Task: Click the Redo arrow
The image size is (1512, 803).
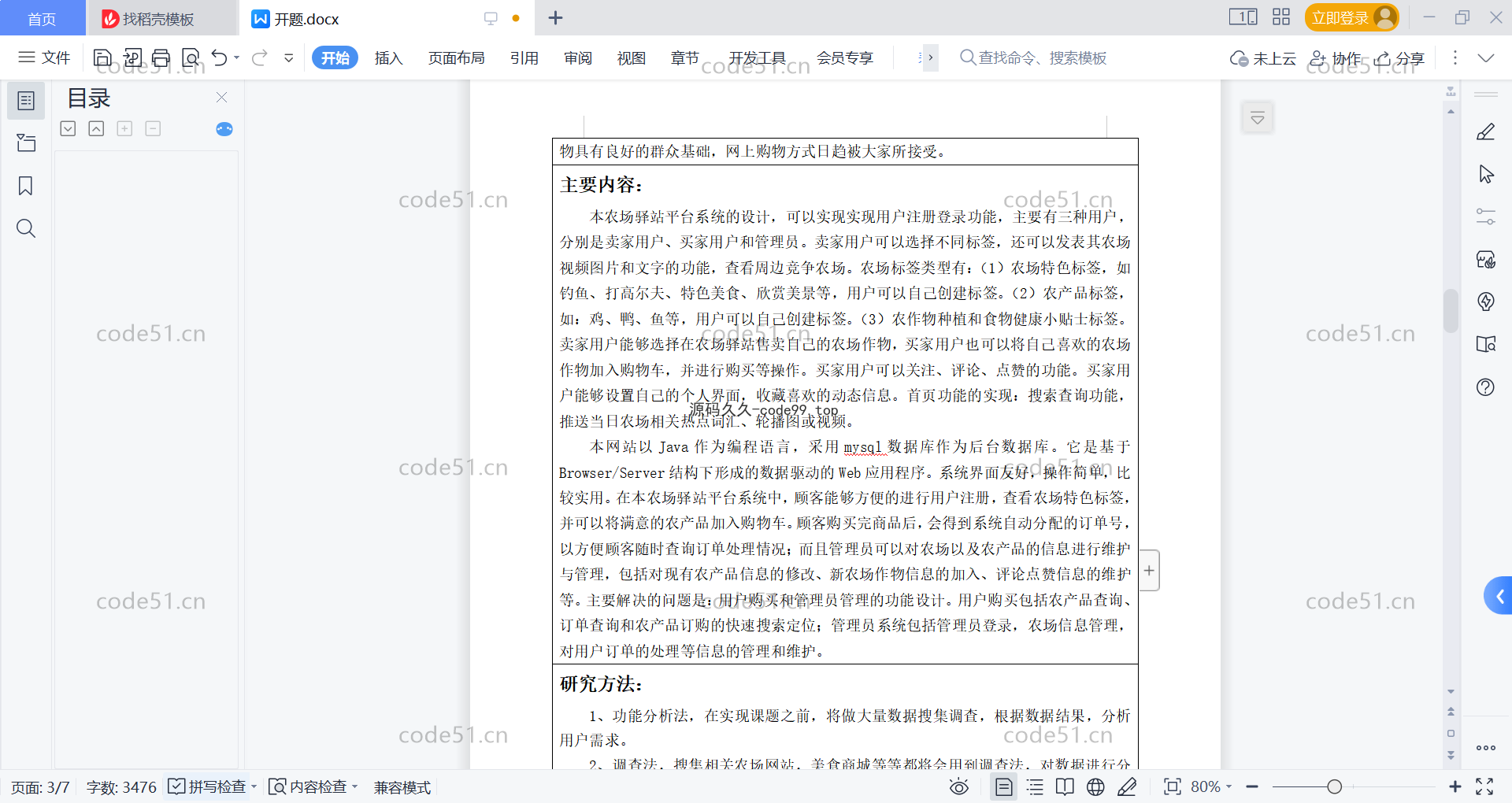Action: click(x=259, y=57)
